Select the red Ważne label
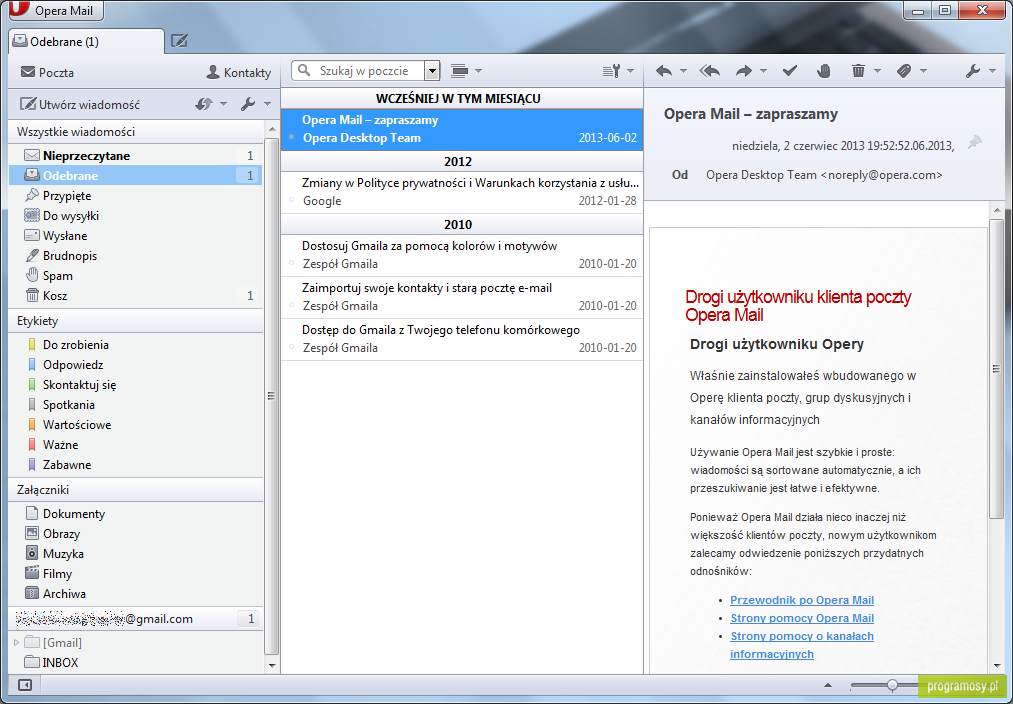Screen dimensions: 1013x704 [x=136, y=445]
